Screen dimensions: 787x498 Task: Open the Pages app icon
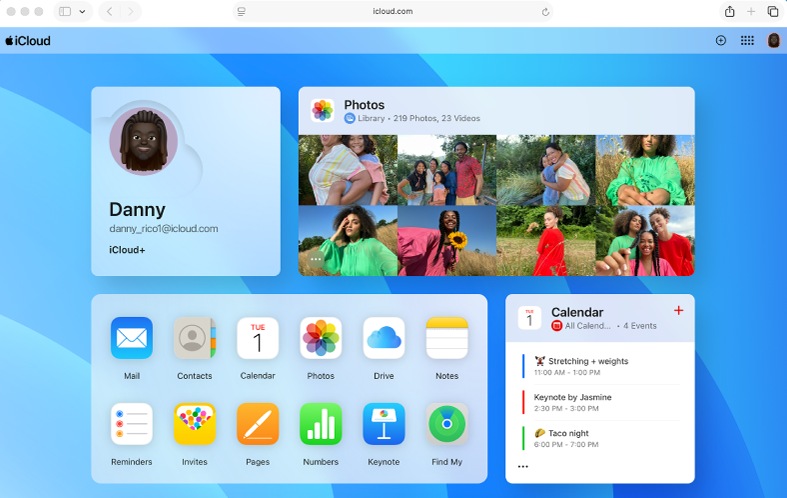point(257,424)
